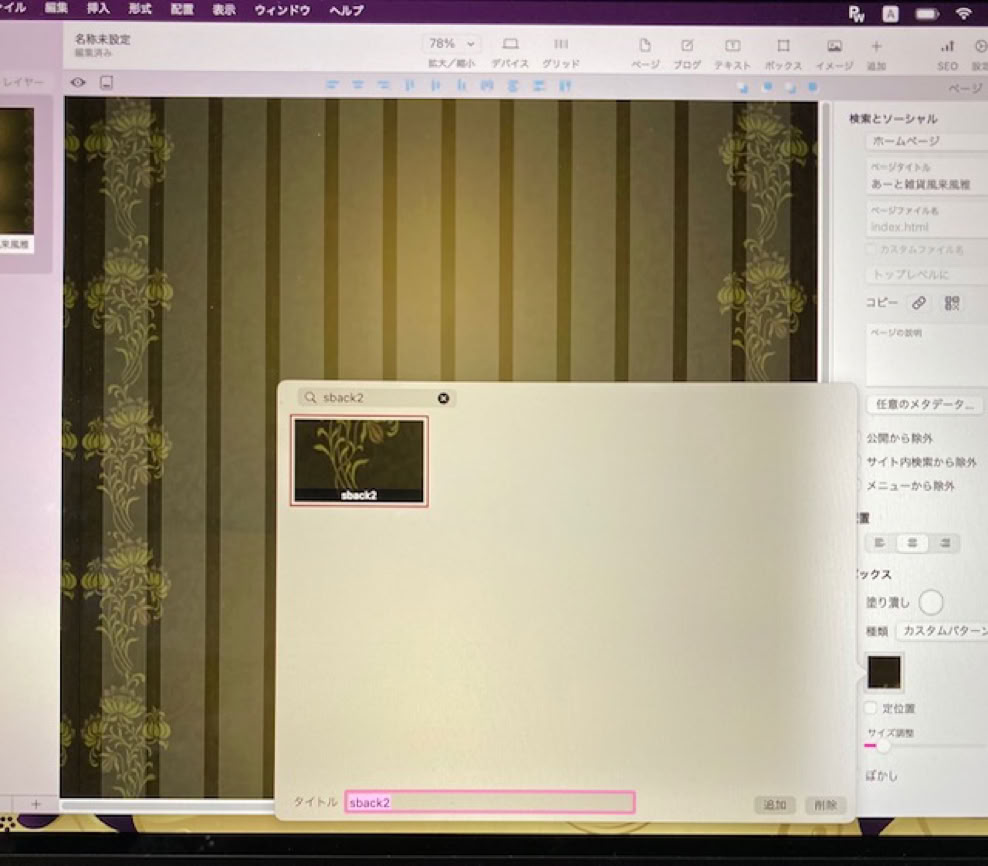This screenshot has width=988, height=866.
Task: Click the QR code icon beside コピー
Action: [951, 303]
